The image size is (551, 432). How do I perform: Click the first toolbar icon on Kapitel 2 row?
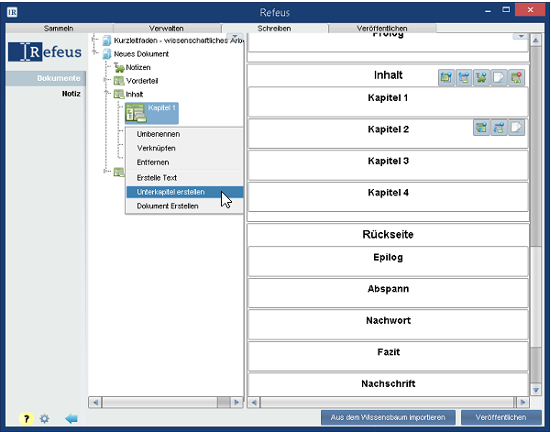481,127
